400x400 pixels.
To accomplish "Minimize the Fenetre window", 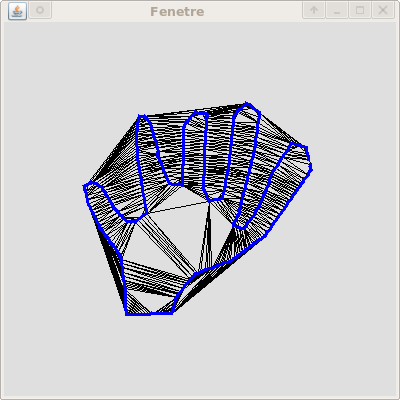I will click(337, 10).
